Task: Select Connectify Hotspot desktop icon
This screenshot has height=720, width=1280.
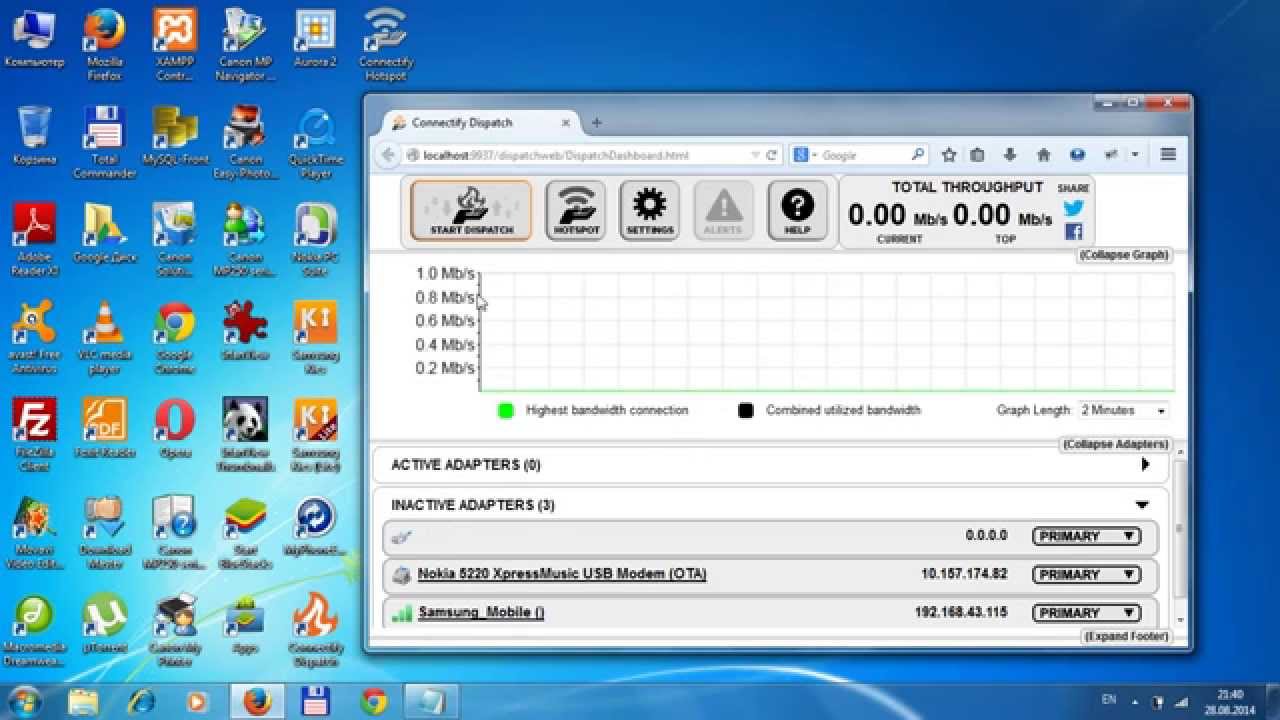Action: point(386,44)
